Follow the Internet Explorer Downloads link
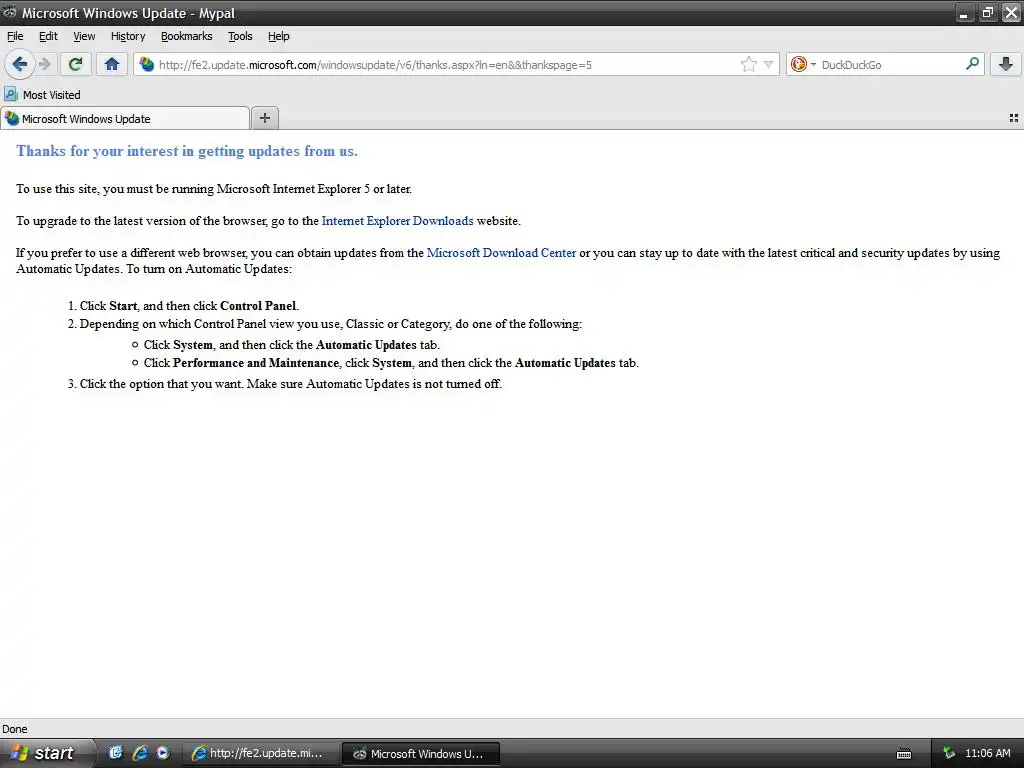The height and width of the screenshot is (768, 1024). click(x=397, y=221)
